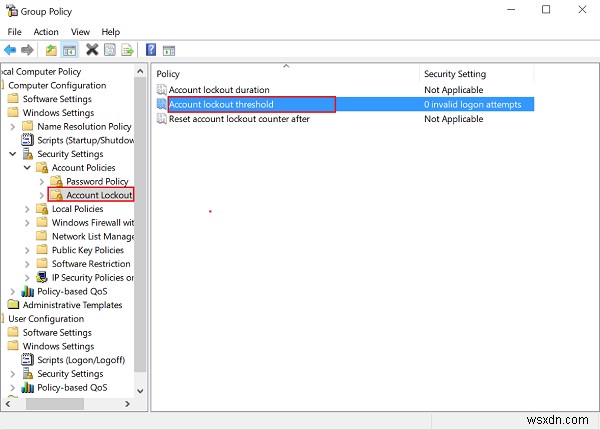The image size is (600, 430).
Task: Click the horizontal scrollbar right arrow
Action: [127, 404]
